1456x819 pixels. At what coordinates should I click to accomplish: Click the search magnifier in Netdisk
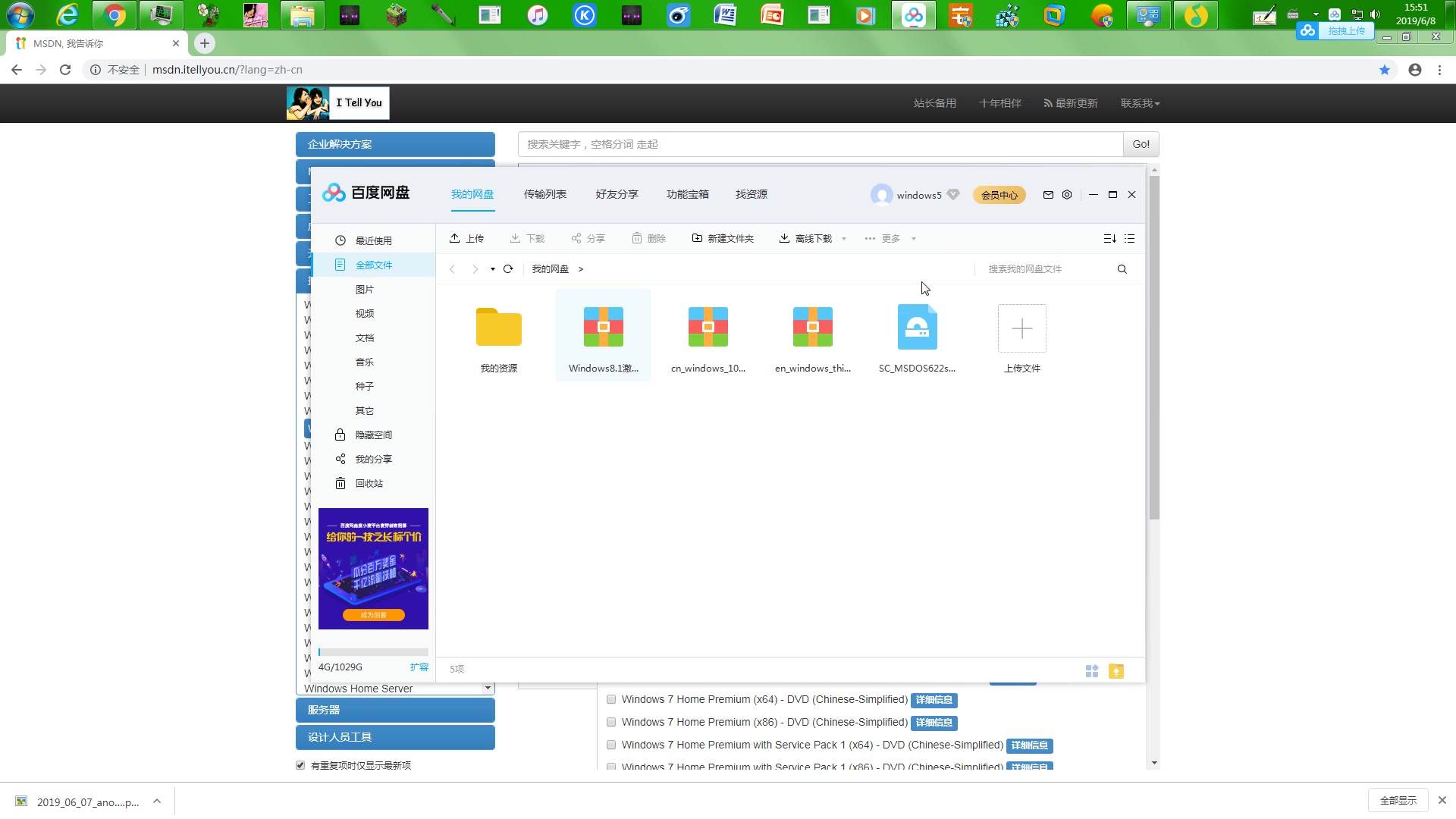pos(1122,269)
